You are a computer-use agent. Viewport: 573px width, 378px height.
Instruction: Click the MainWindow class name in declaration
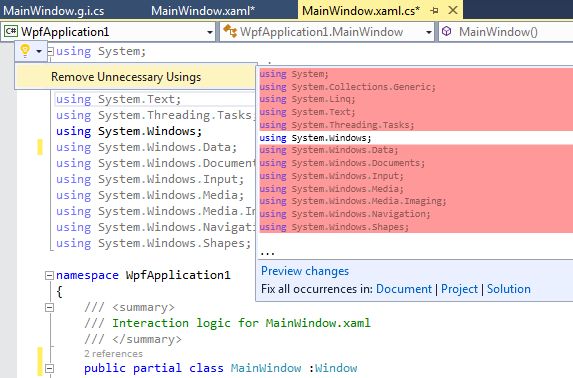tap(266, 368)
